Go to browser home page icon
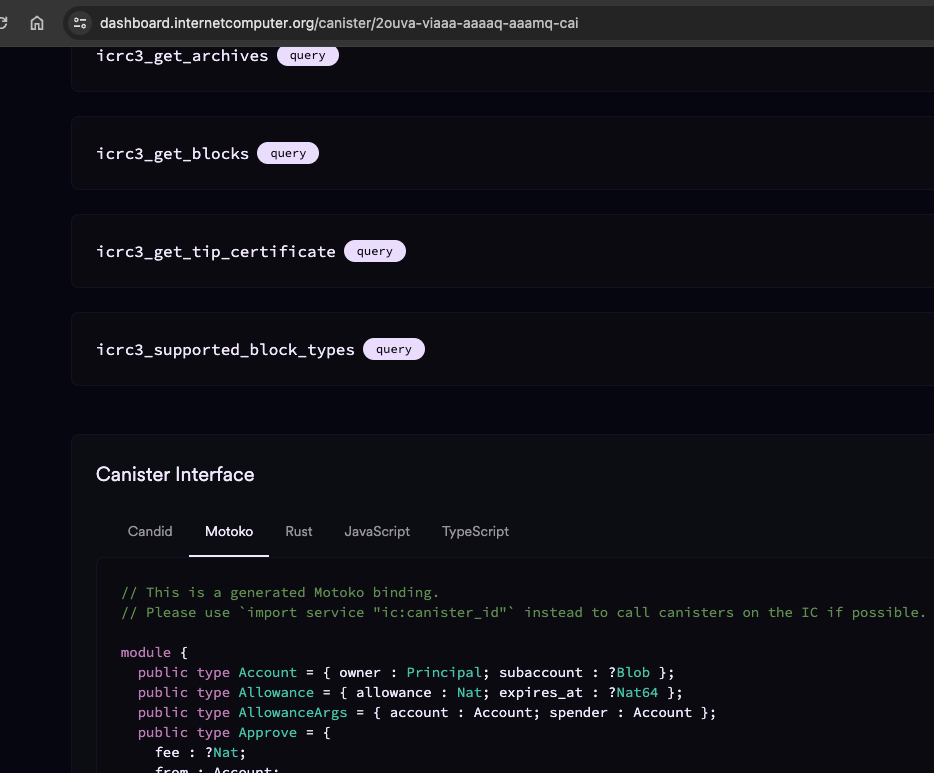The image size is (934, 773). pos(37,23)
